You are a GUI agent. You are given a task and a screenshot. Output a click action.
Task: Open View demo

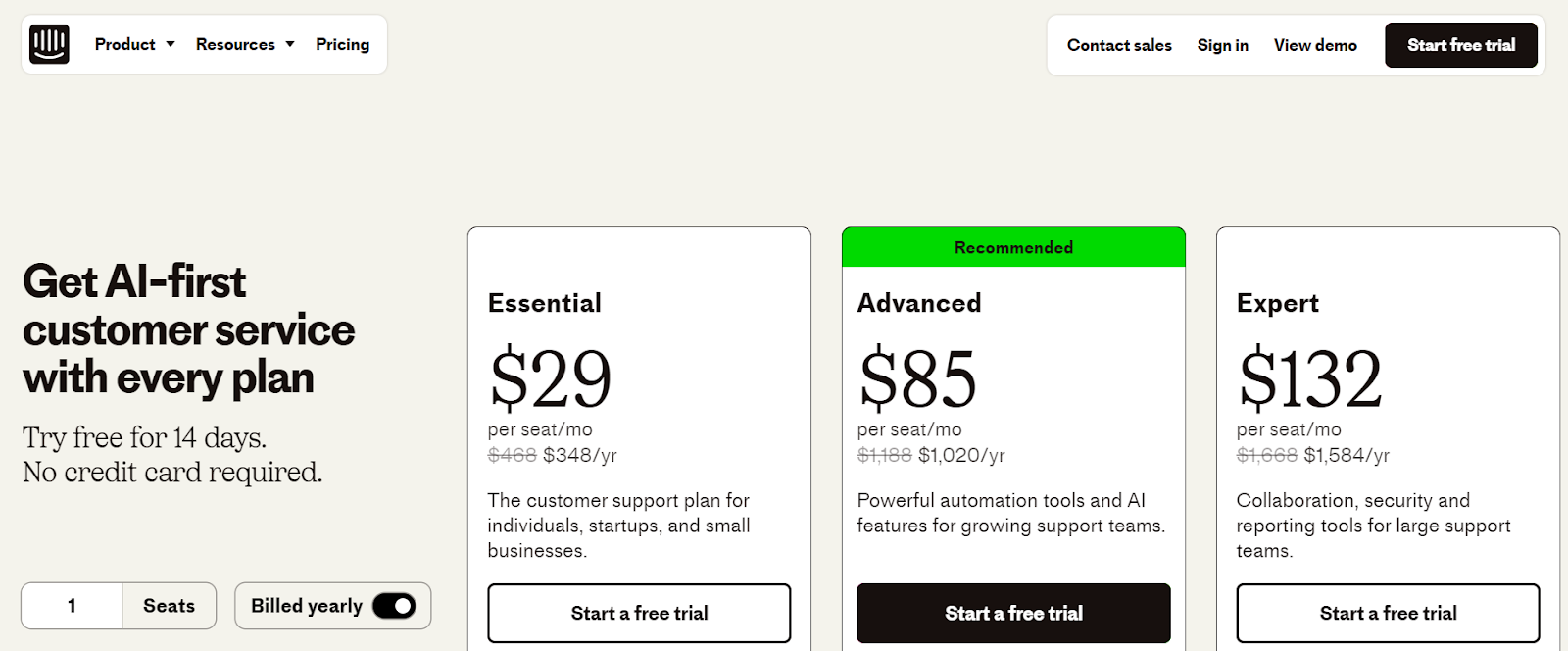tap(1315, 45)
